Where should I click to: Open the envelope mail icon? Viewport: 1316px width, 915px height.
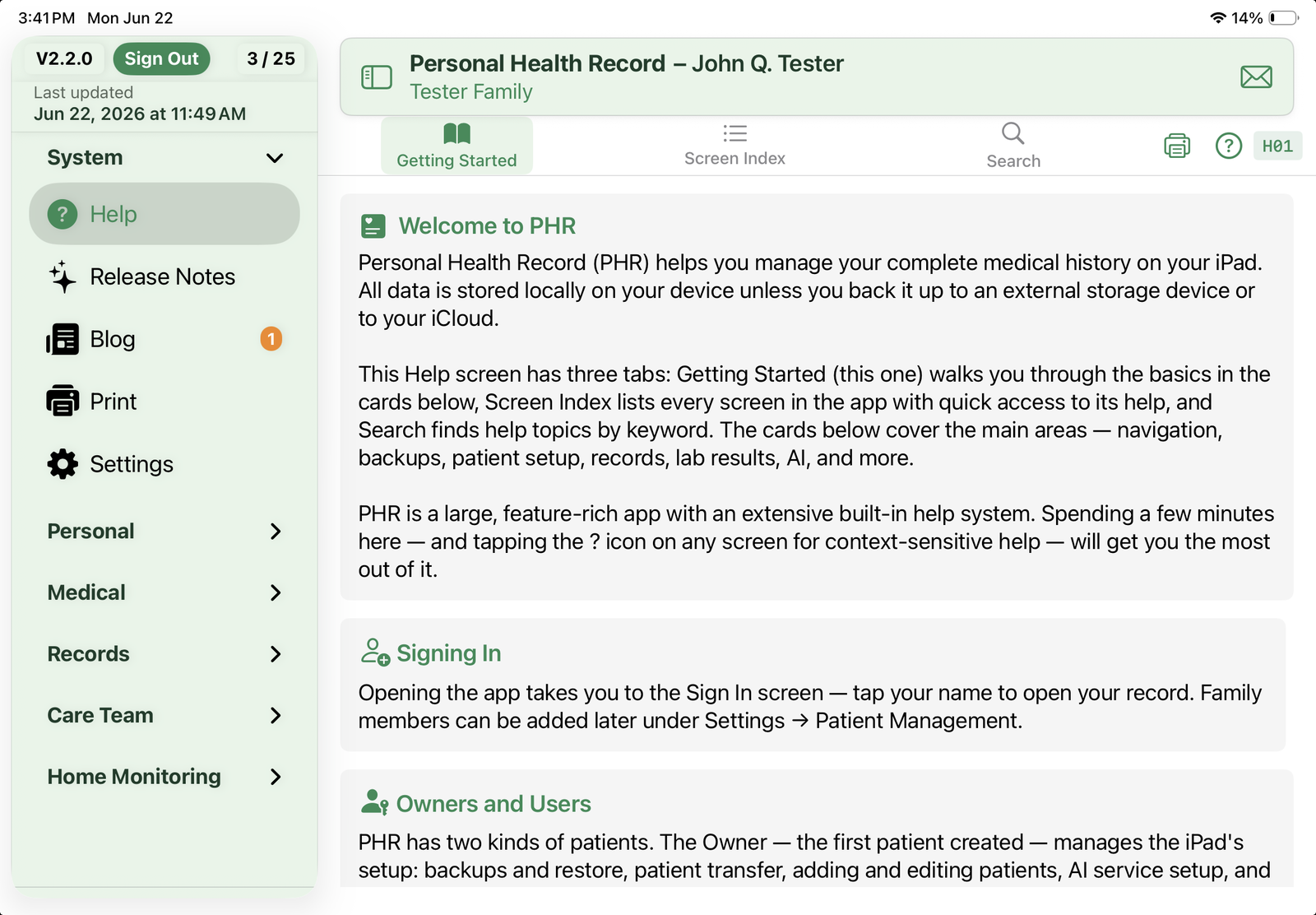(1256, 77)
